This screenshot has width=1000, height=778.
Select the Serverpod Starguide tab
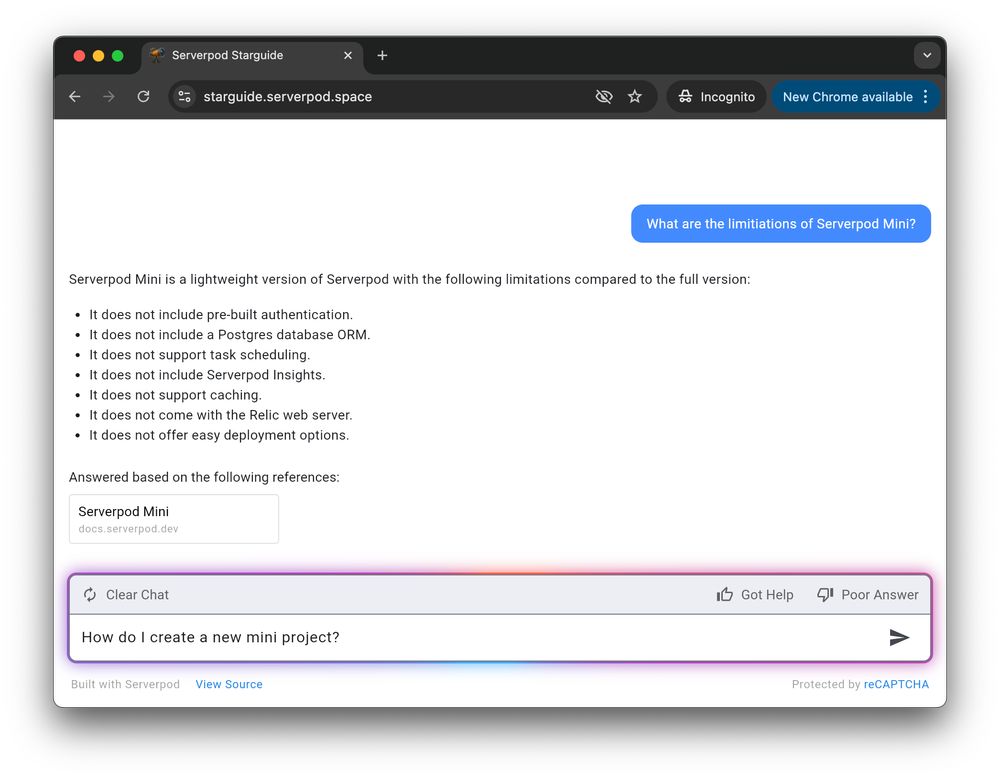coord(252,55)
